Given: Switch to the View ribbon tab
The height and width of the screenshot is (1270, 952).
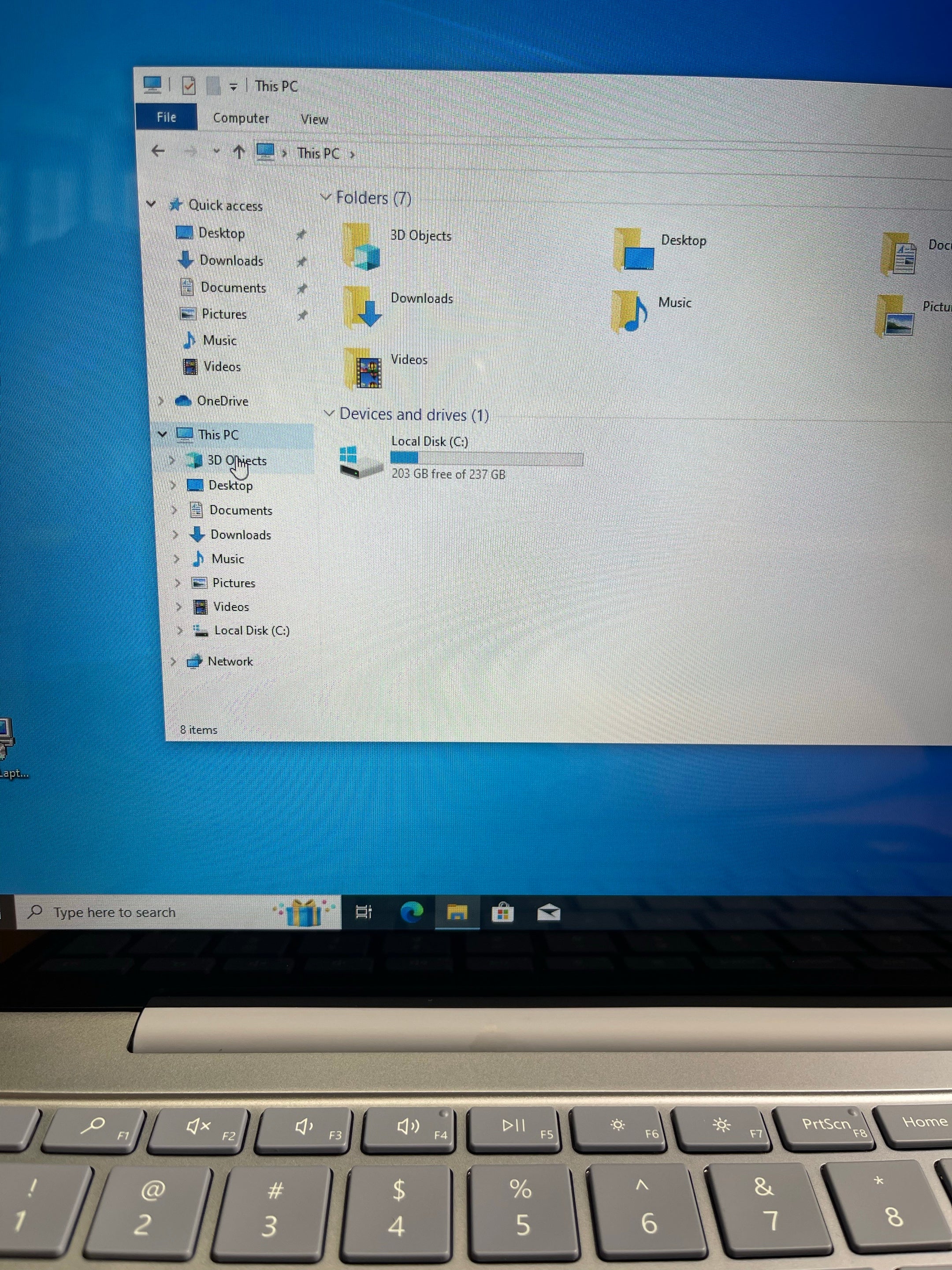Looking at the screenshot, I should (314, 120).
